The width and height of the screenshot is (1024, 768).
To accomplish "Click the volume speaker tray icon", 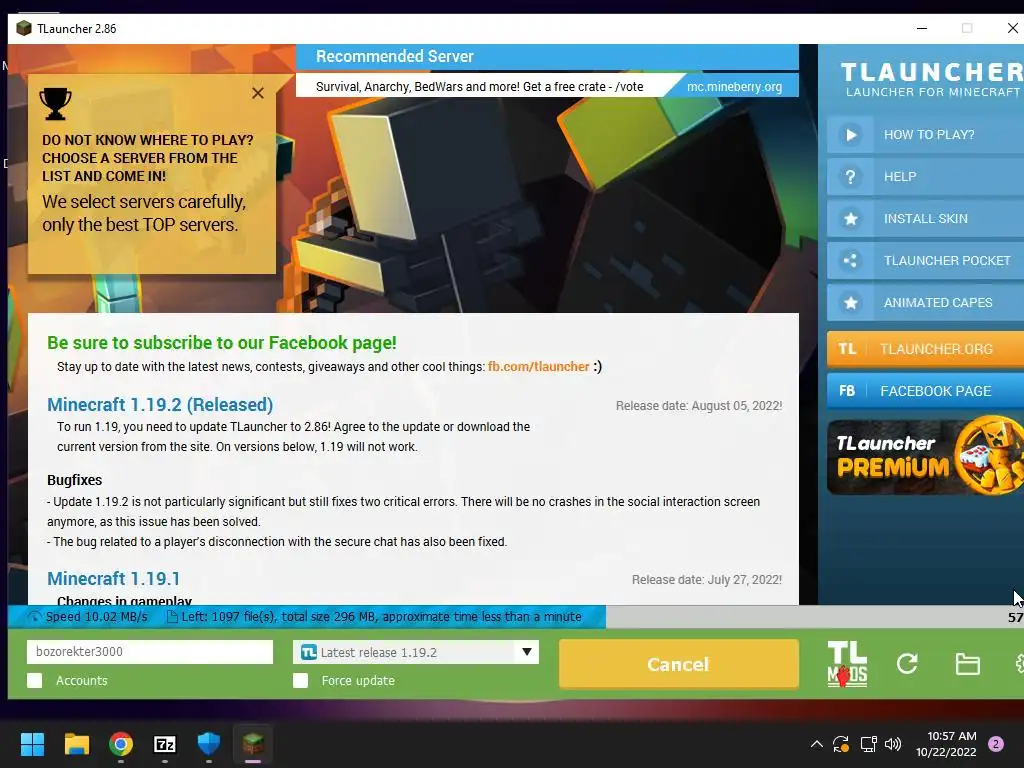I will (x=892, y=744).
